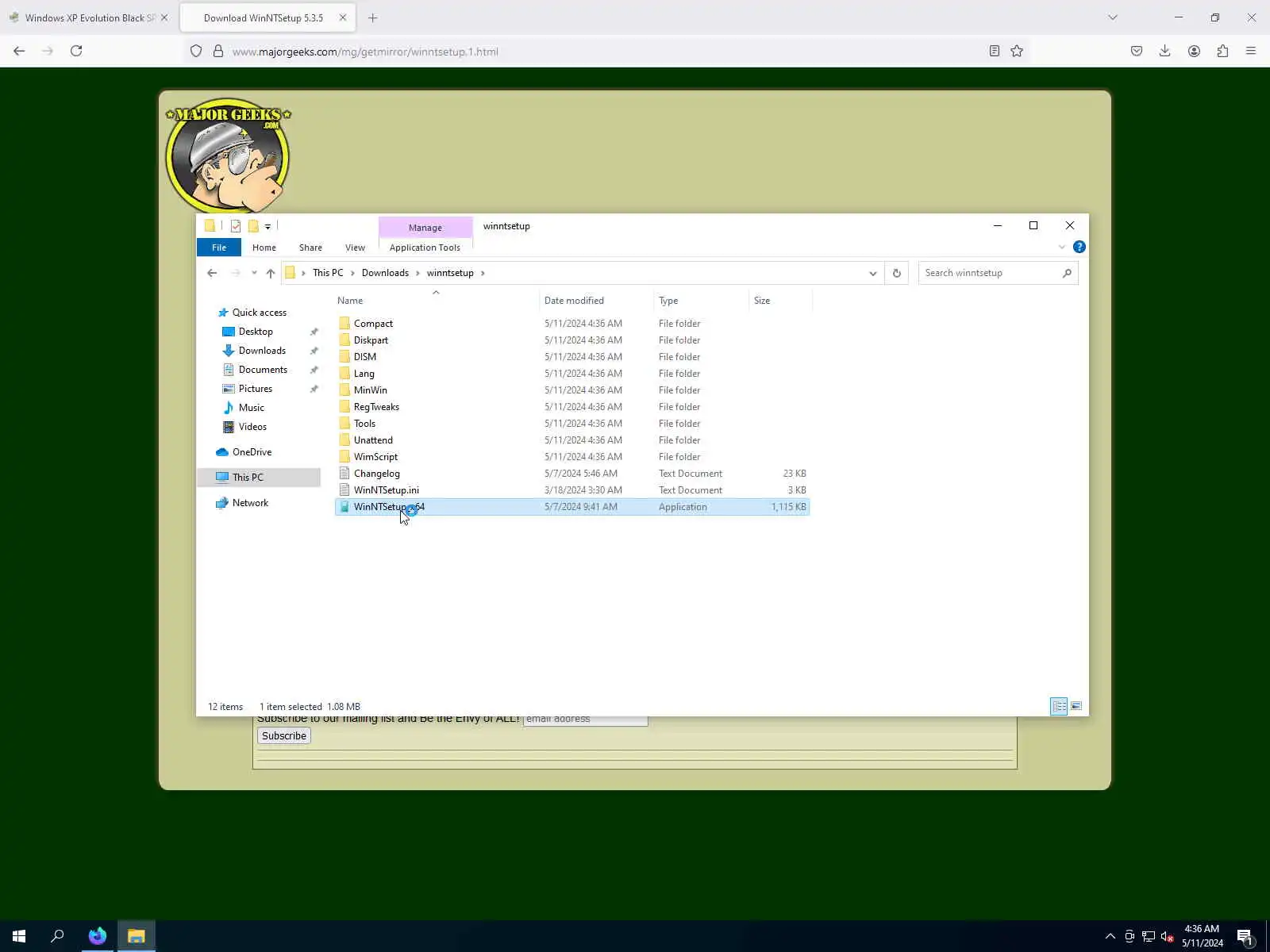Show site tracking protection shield info
1270x952 pixels.
[196, 52]
